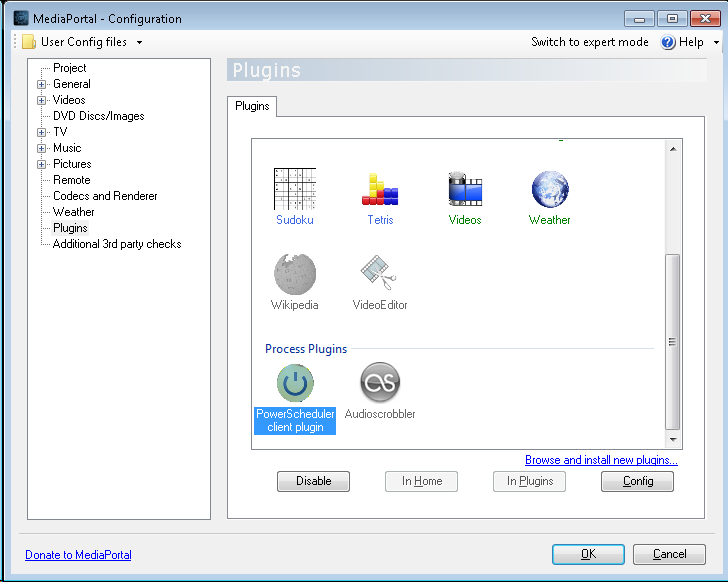Click the Audioscrobbler plugin label
Viewport: 728px width, 582px height.
tap(380, 414)
